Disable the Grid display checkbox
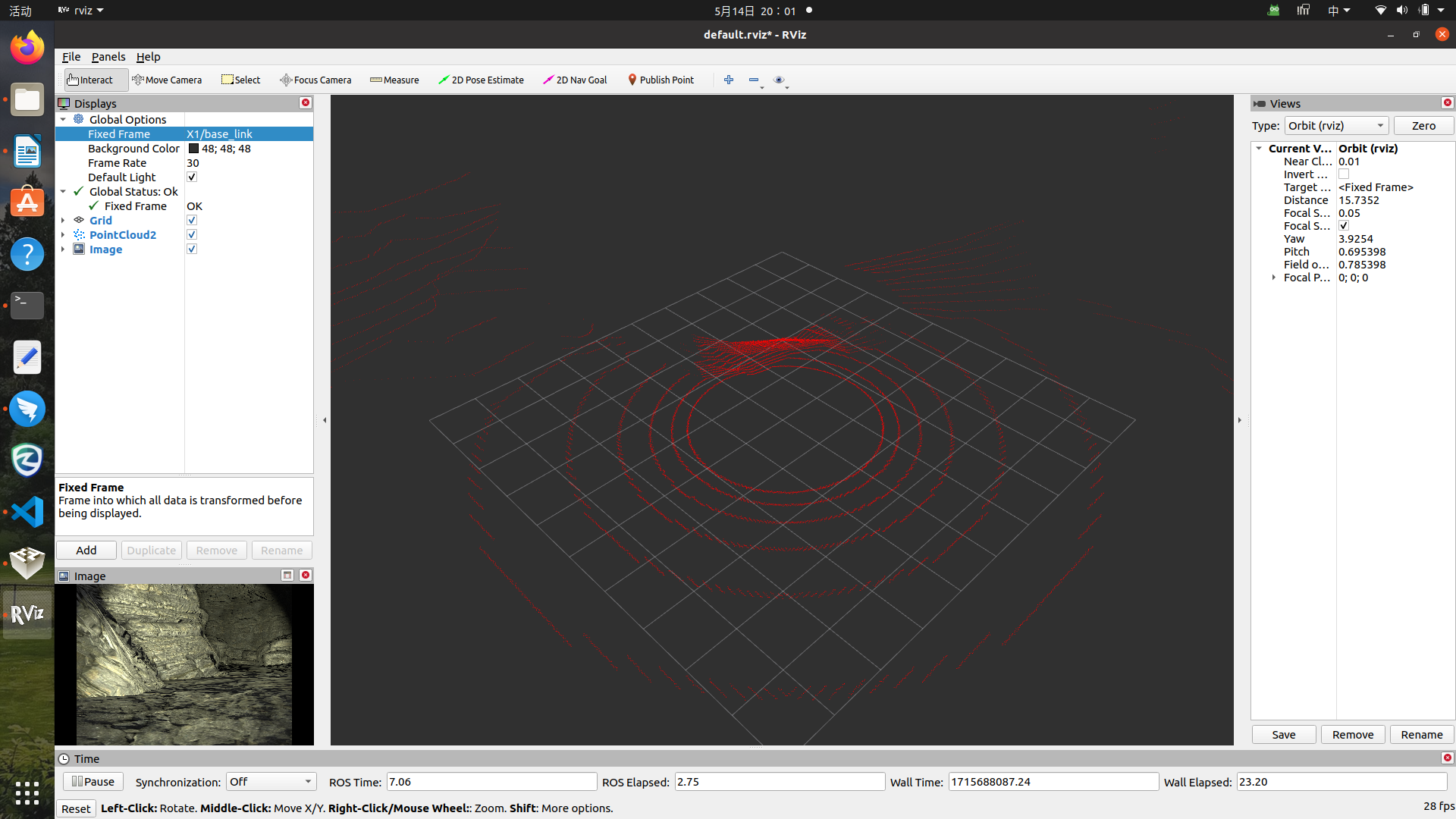Image resolution: width=1456 pixels, height=819 pixels. [x=192, y=221]
